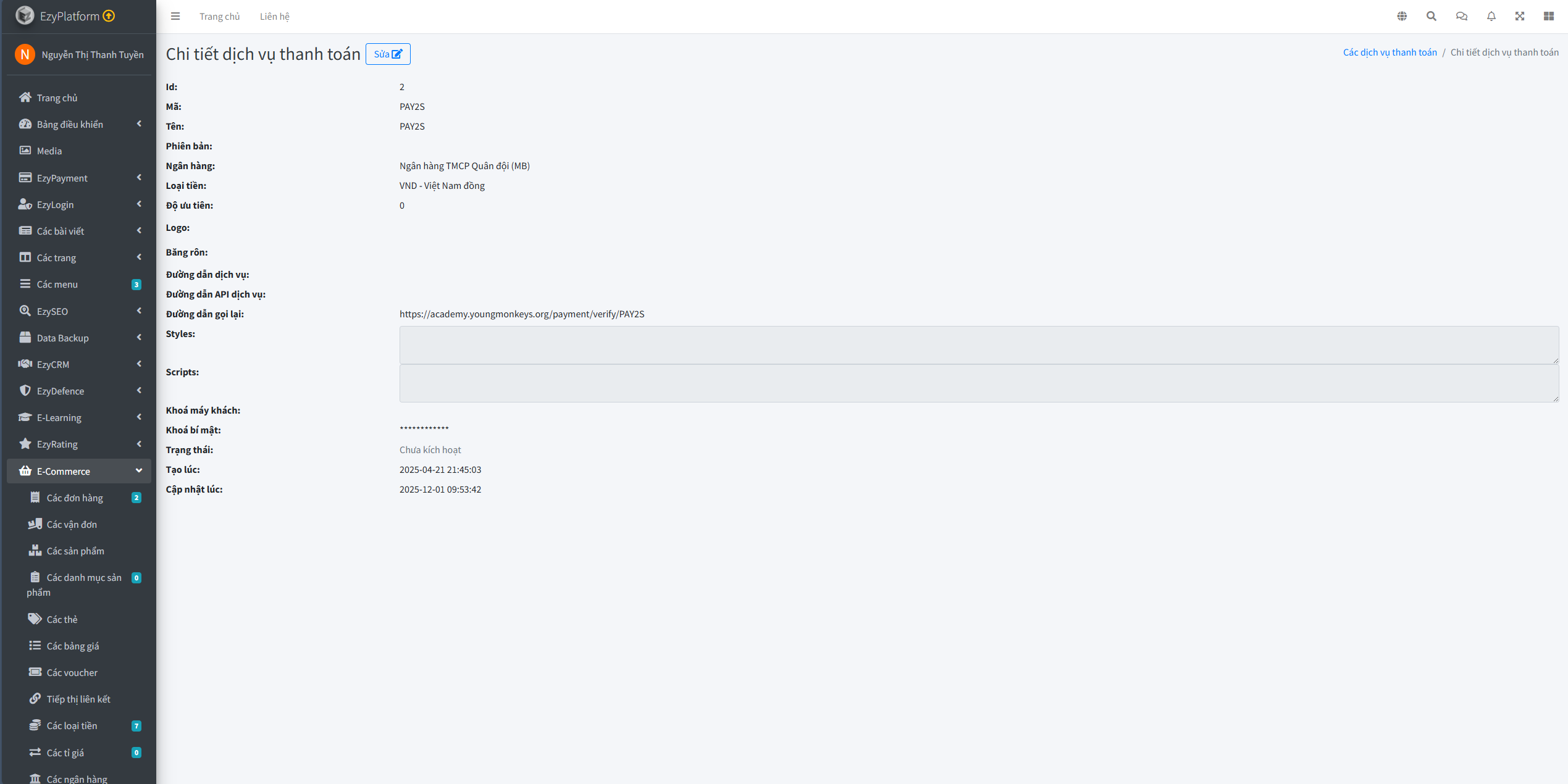The image size is (1568, 784).
Task: Open Các đơn hàng in sidebar
Action: [75, 498]
